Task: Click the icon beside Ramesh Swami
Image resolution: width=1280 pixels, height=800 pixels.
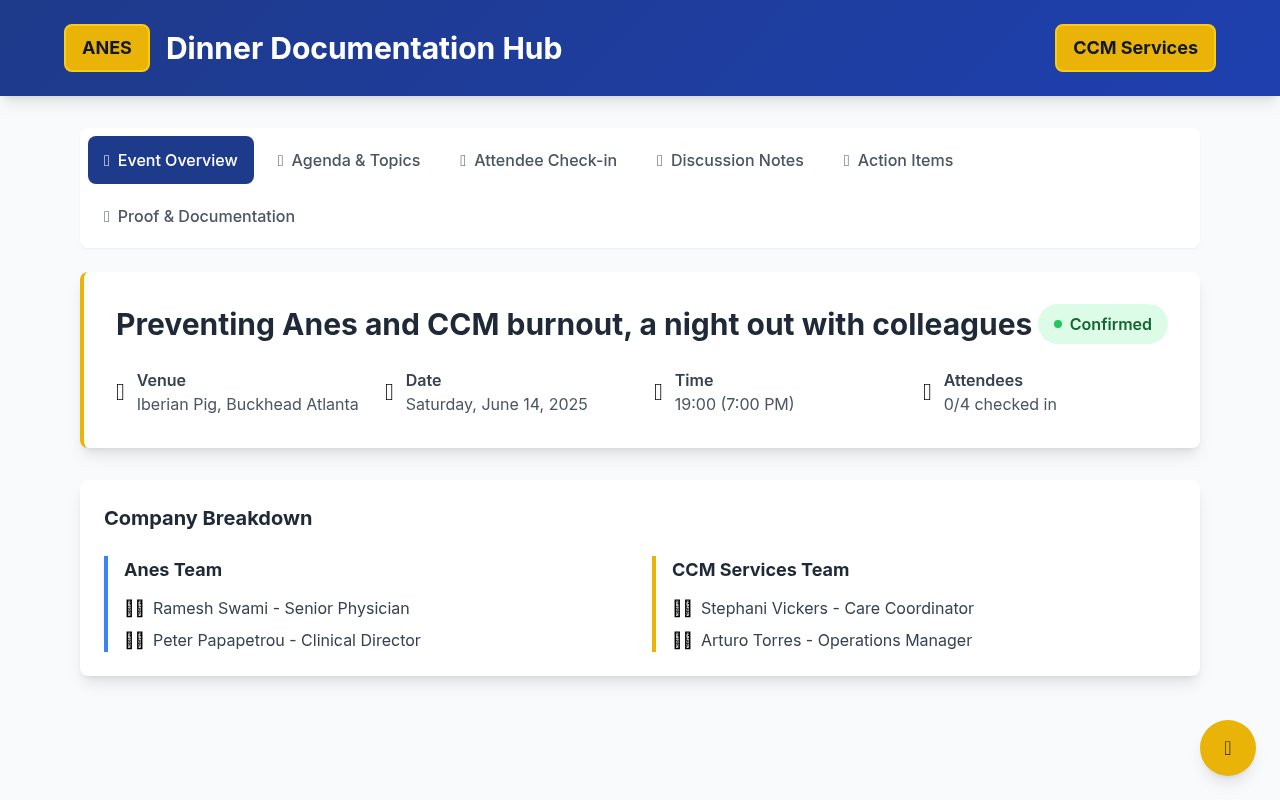Action: [134, 608]
